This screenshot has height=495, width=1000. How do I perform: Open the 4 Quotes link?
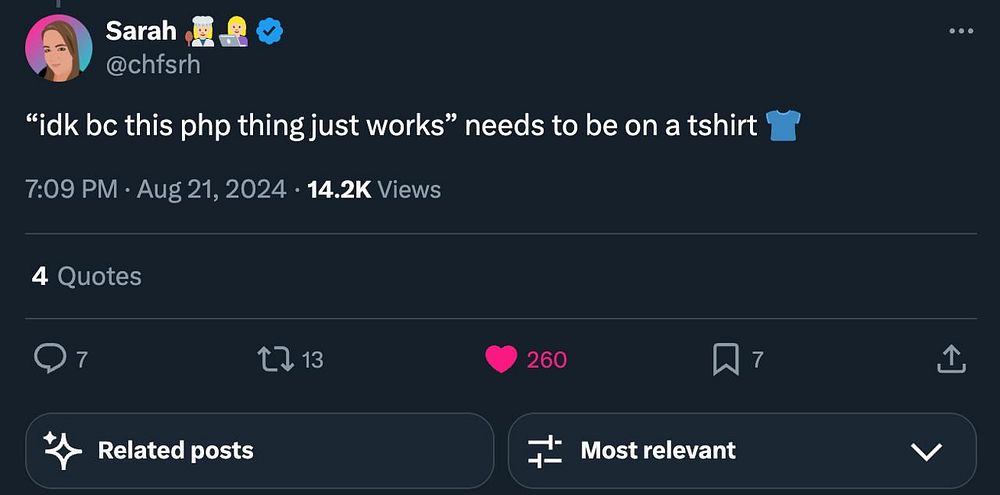[87, 276]
